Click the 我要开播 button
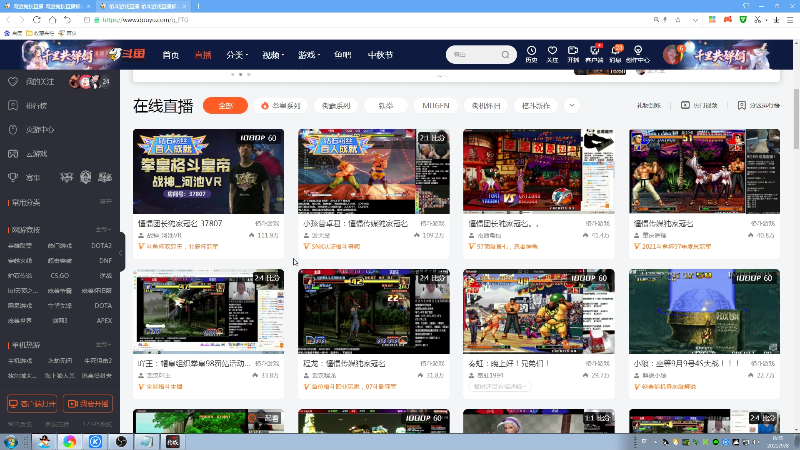Screen dimensions: 800x450 click(x=88, y=404)
